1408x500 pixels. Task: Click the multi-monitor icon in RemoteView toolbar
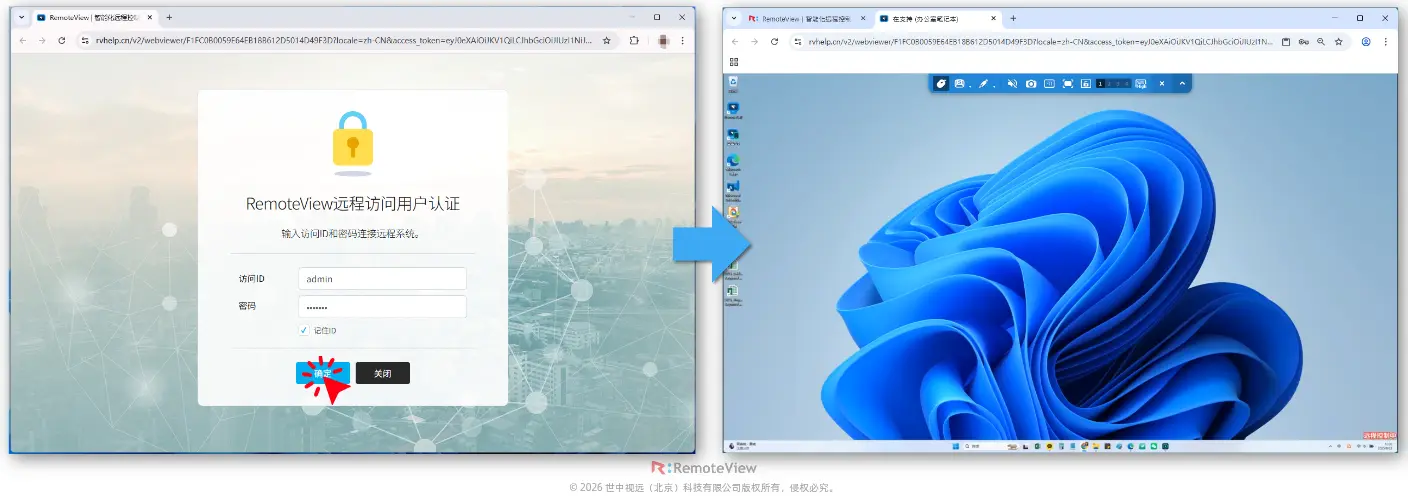[x=1141, y=83]
